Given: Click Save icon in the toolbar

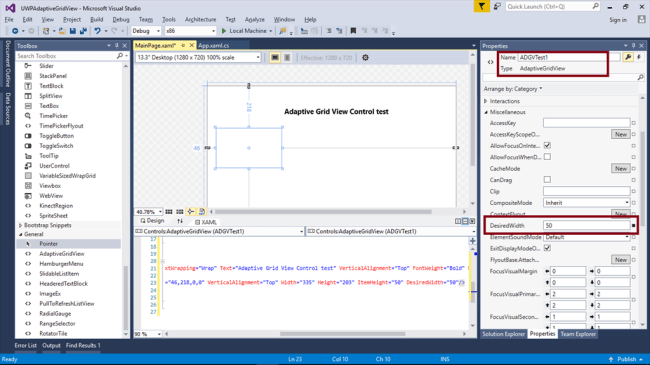Looking at the screenshot, I should tap(73, 31).
